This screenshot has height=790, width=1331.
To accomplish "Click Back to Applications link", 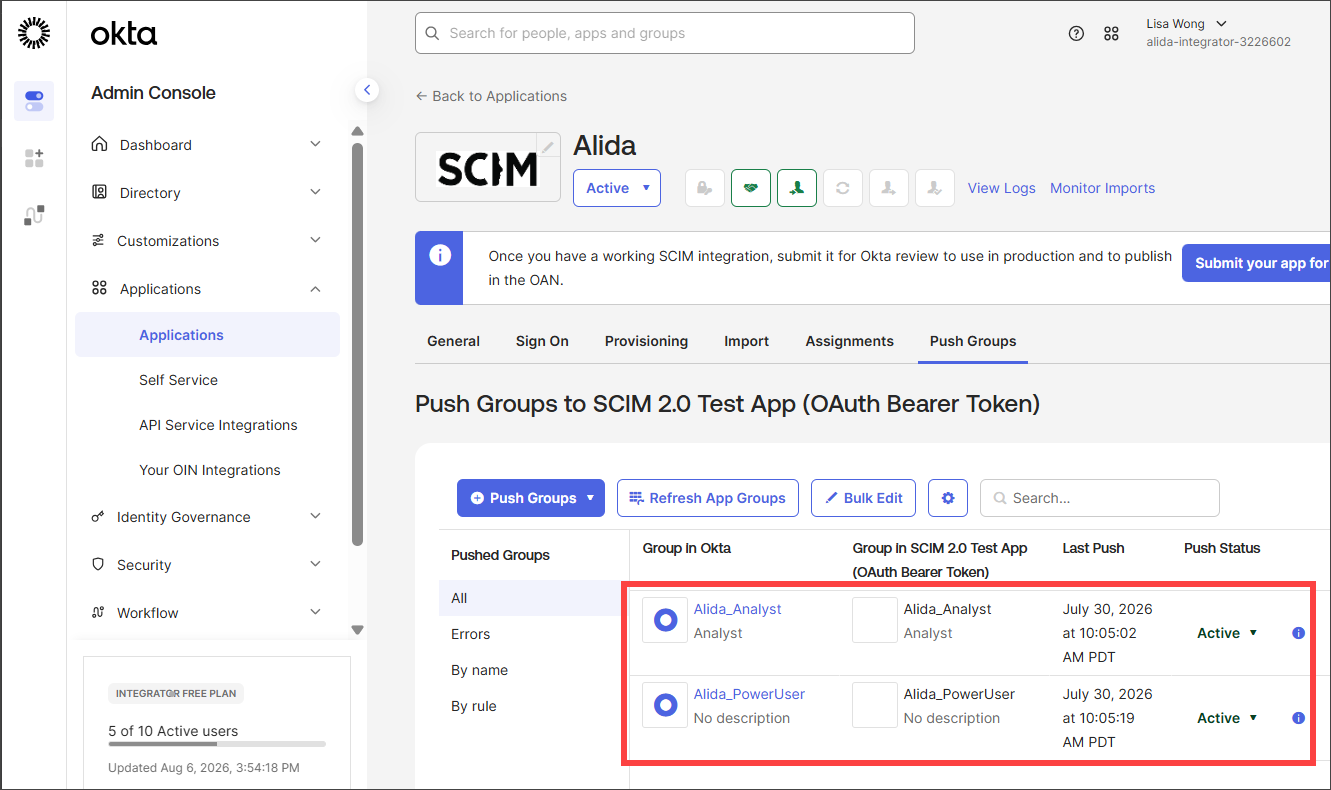I will coord(491,96).
